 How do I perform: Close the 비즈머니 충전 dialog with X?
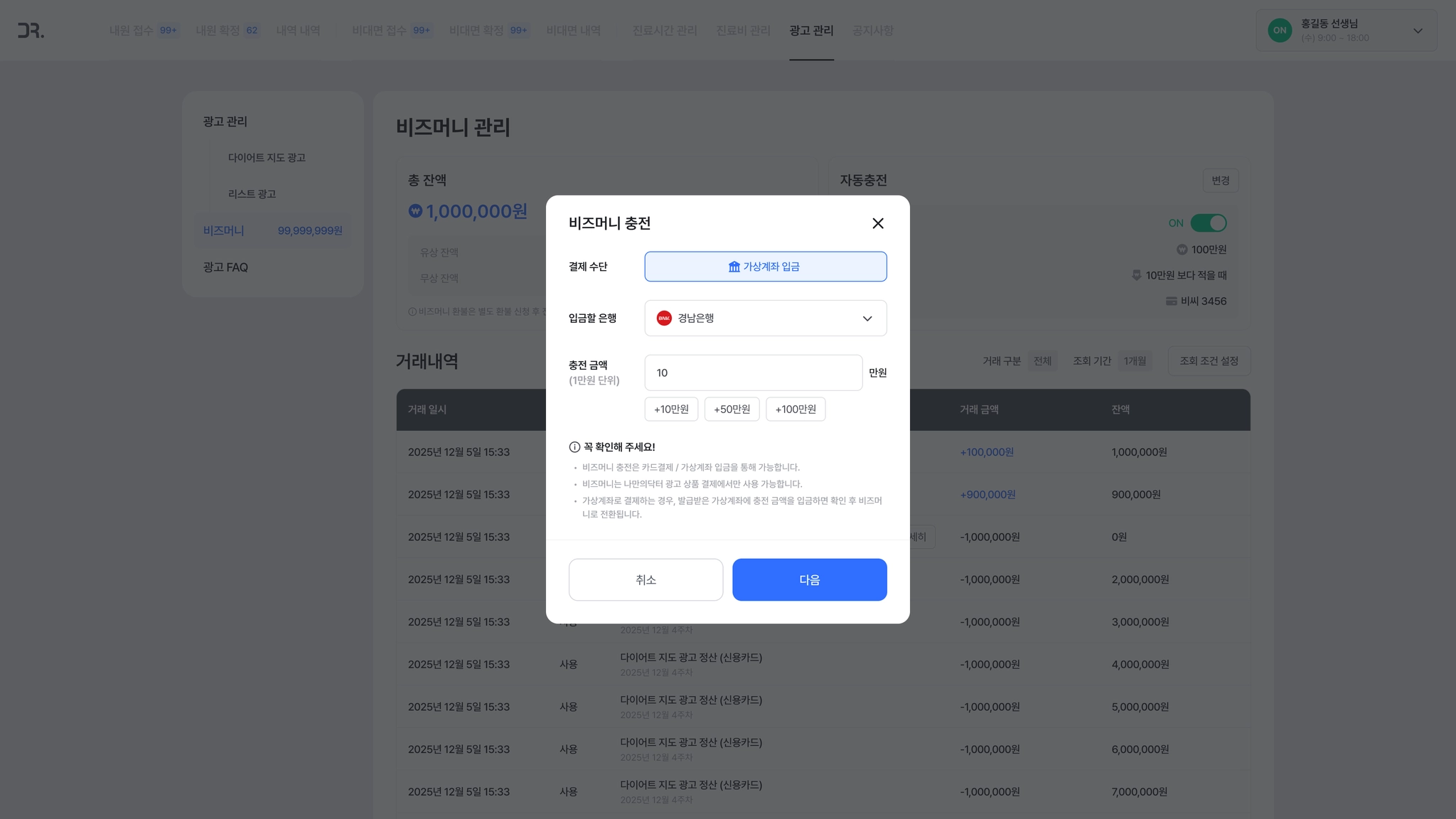point(878,223)
